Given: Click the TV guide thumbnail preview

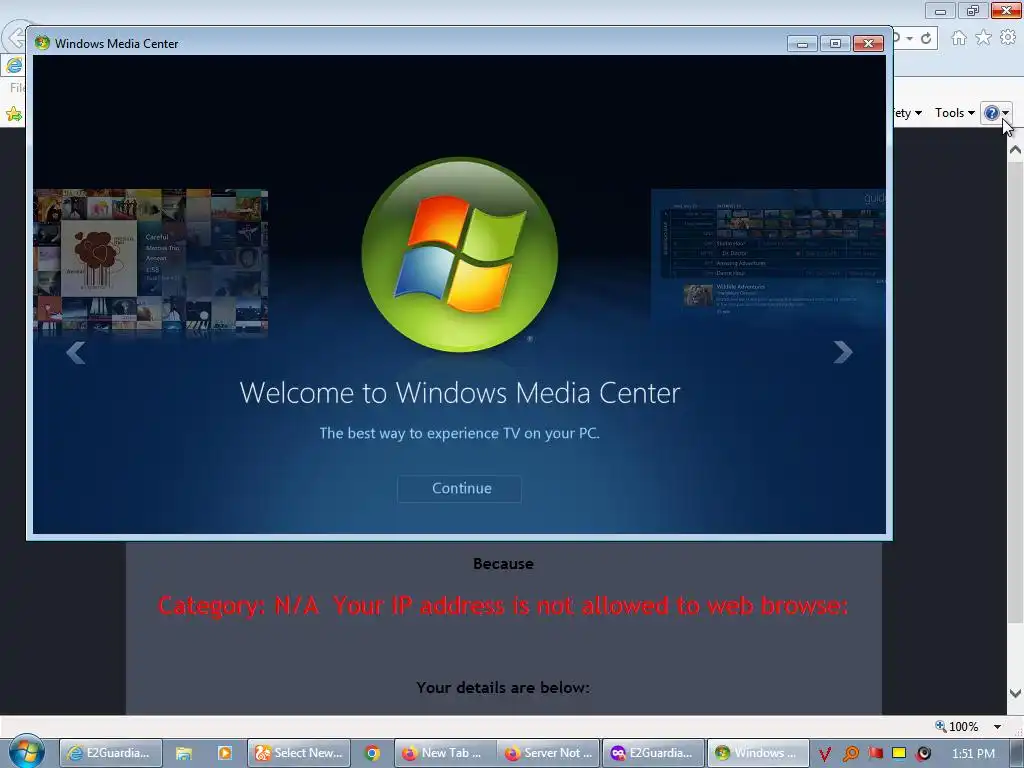Looking at the screenshot, I should tap(769, 253).
